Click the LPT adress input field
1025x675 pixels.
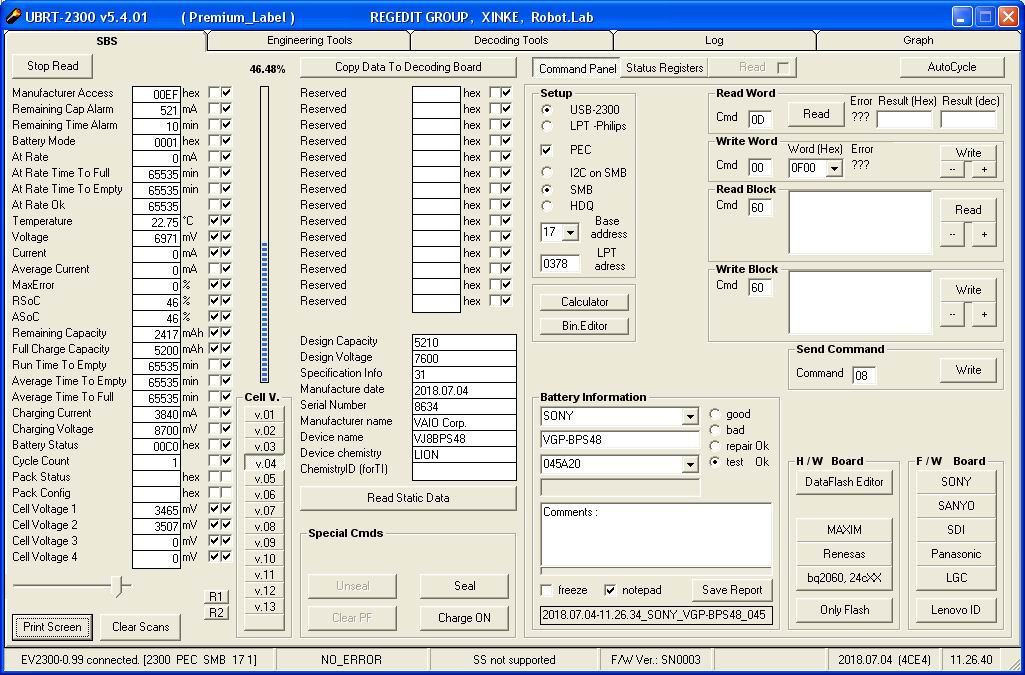point(560,264)
